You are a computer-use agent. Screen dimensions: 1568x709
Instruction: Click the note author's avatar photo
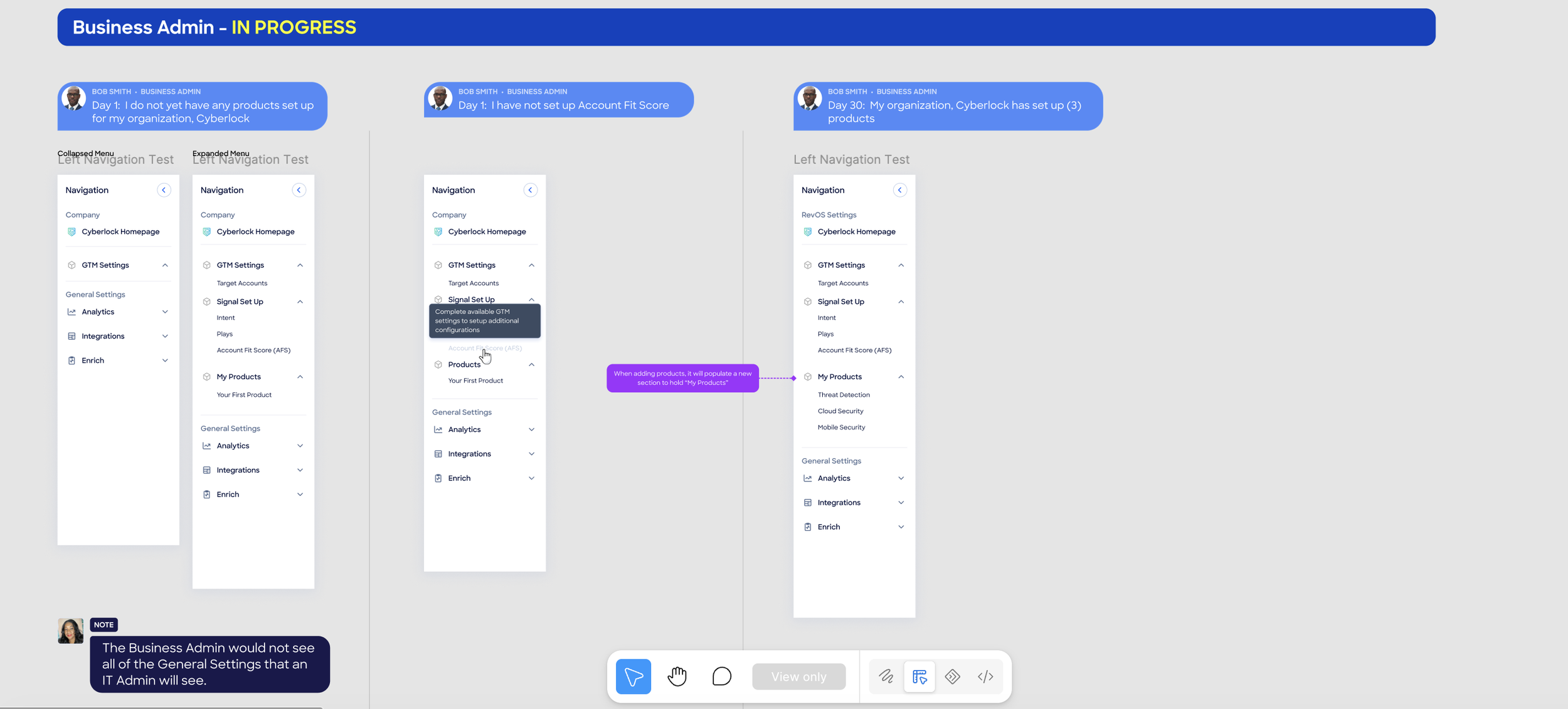point(71,631)
